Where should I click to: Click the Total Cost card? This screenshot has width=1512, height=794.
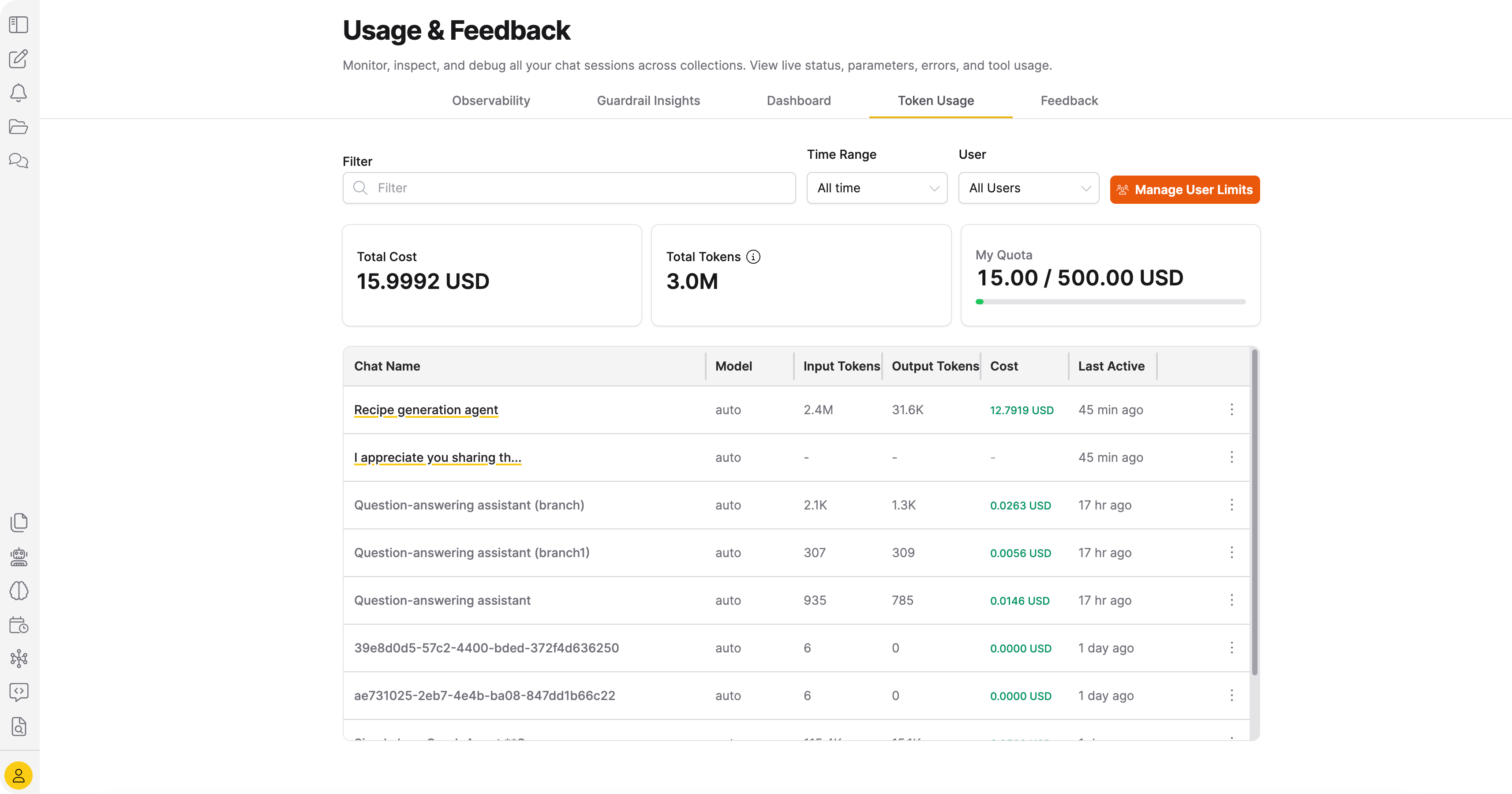click(x=492, y=275)
